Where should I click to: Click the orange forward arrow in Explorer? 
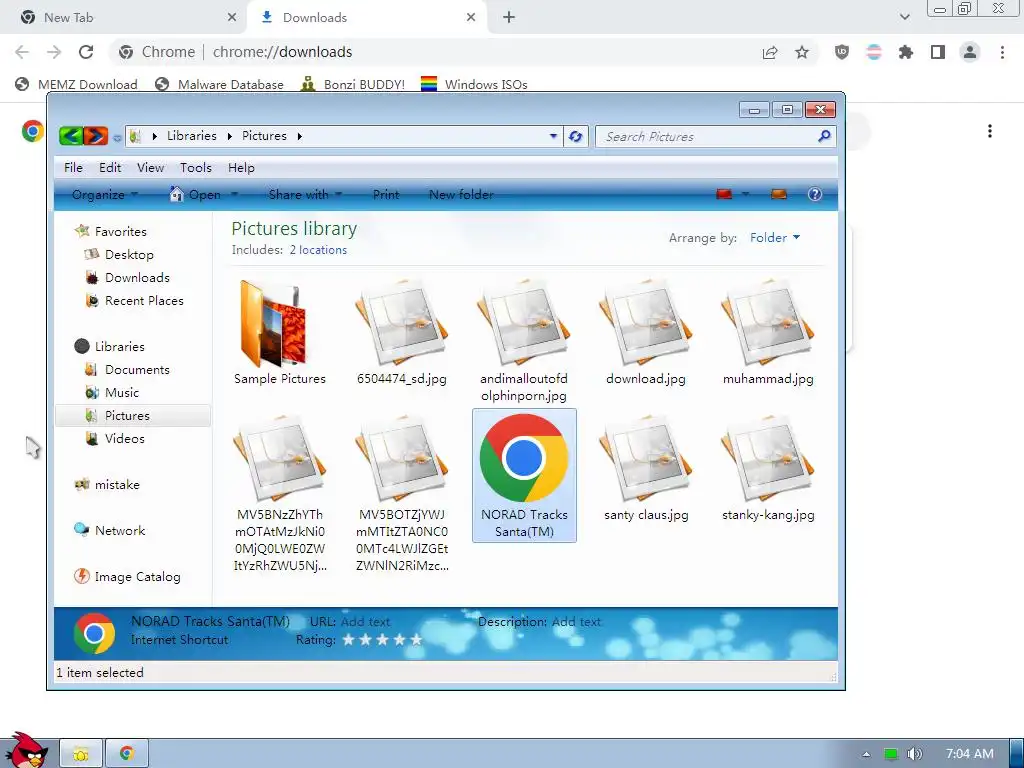(x=95, y=136)
